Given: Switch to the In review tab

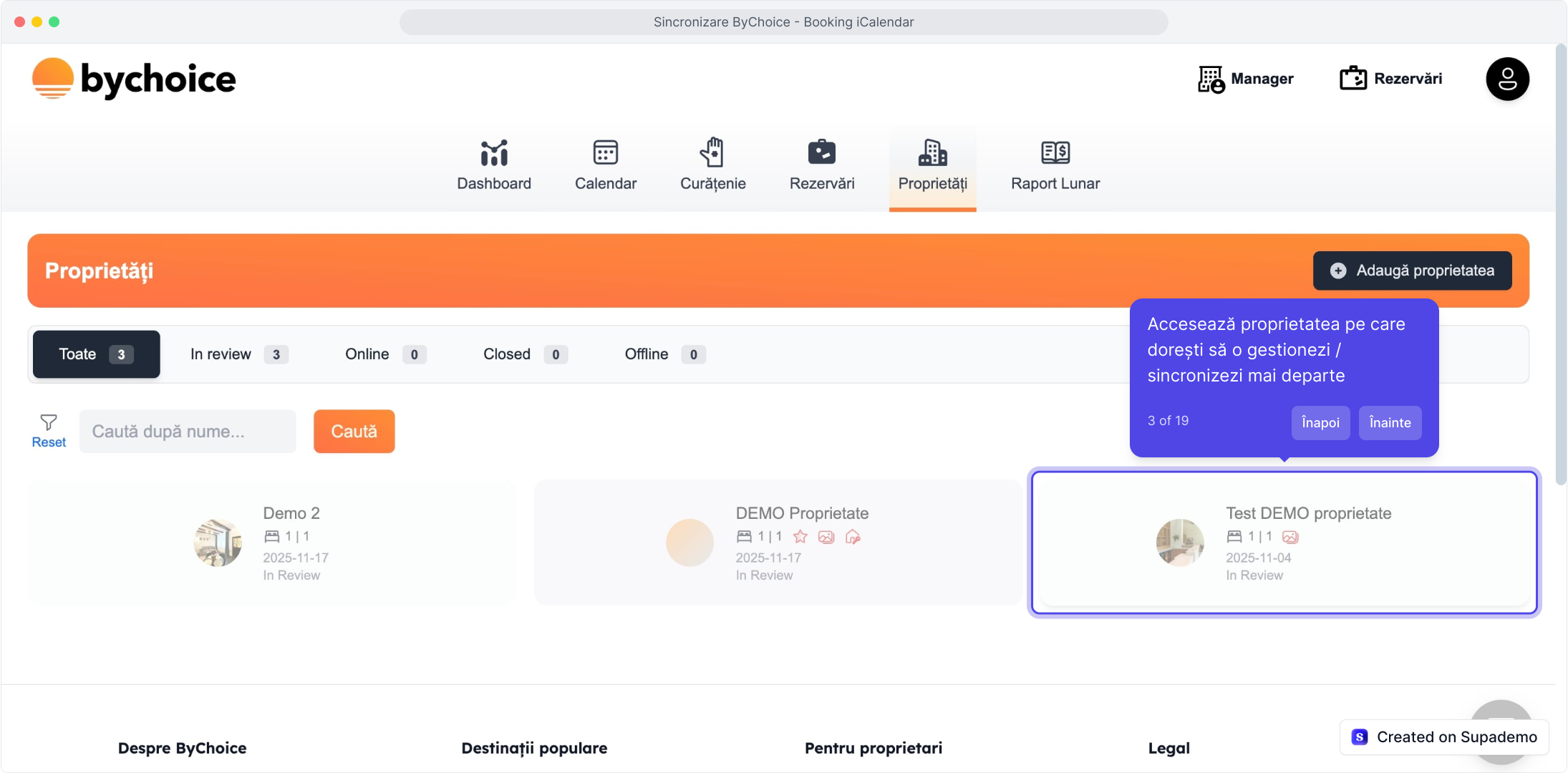Looking at the screenshot, I should (238, 354).
